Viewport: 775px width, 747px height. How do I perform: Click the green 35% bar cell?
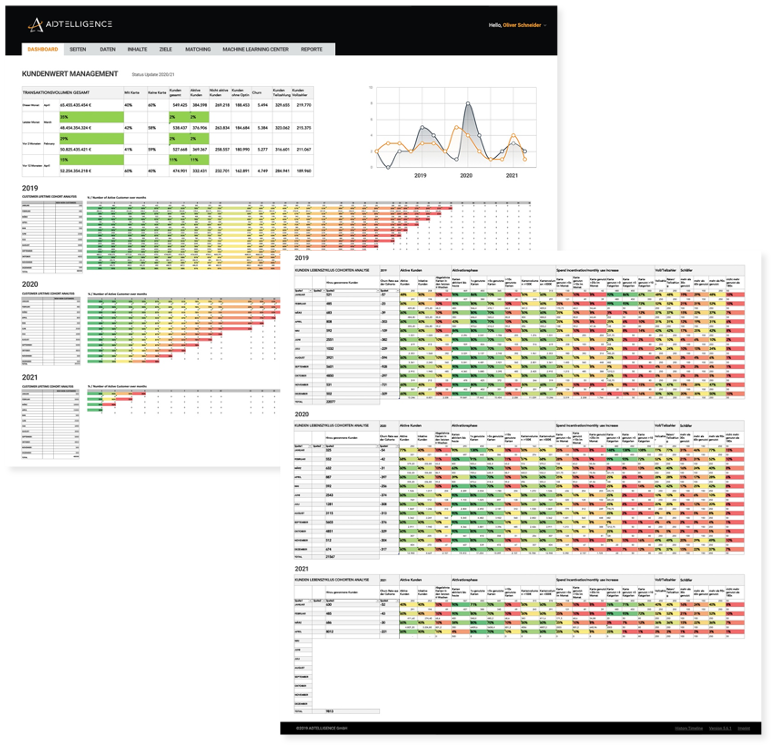pos(91,117)
